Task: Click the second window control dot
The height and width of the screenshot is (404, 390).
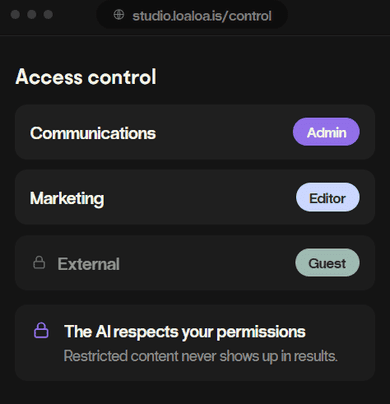Action: tap(32, 15)
